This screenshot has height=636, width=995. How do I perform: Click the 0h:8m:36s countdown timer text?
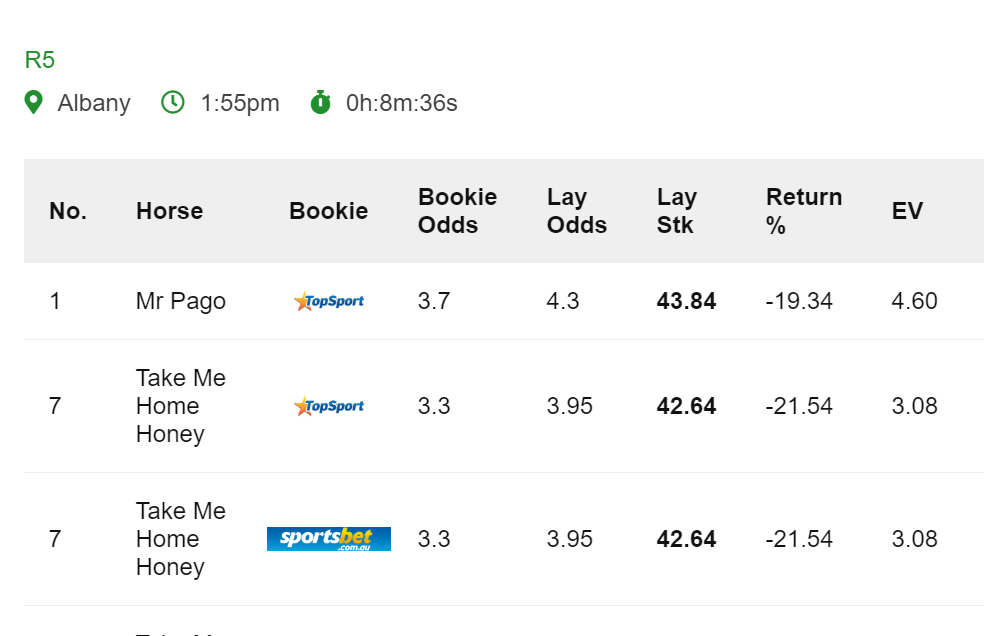tap(402, 103)
